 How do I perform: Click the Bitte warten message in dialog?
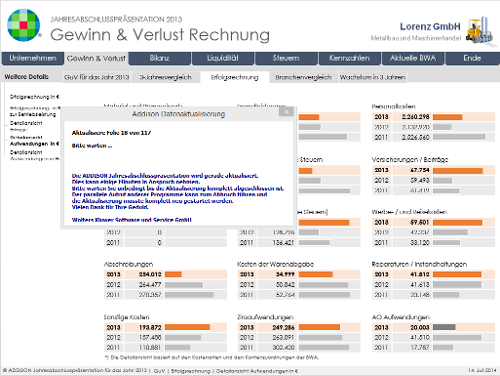click(x=92, y=146)
